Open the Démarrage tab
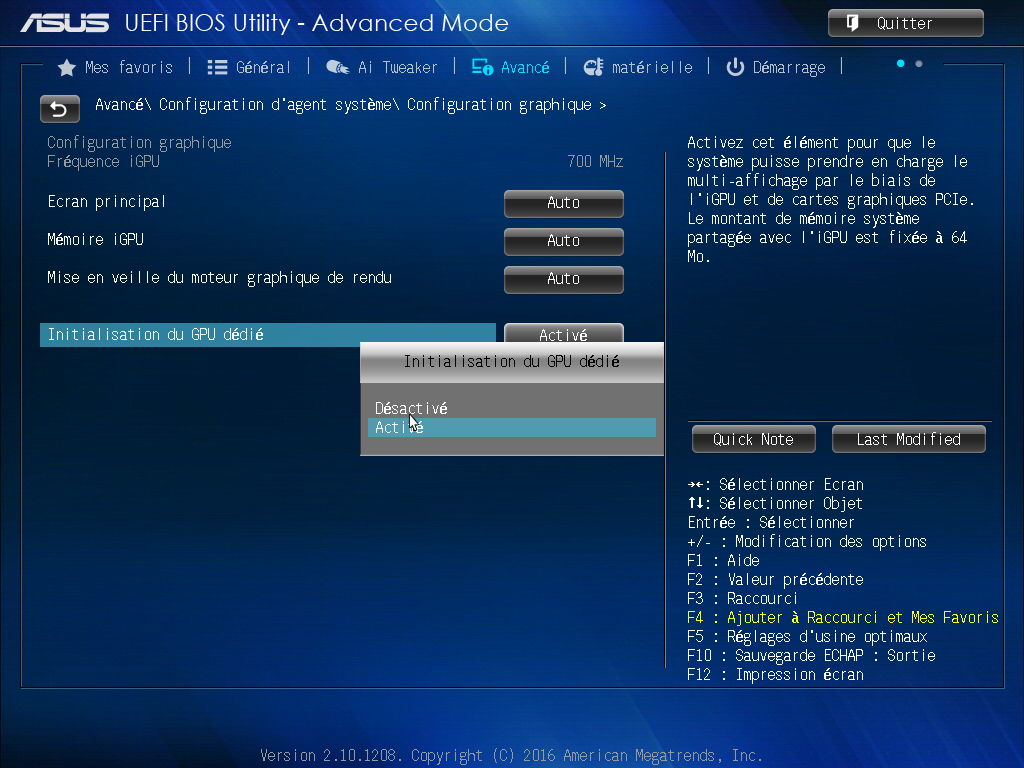 [x=776, y=67]
